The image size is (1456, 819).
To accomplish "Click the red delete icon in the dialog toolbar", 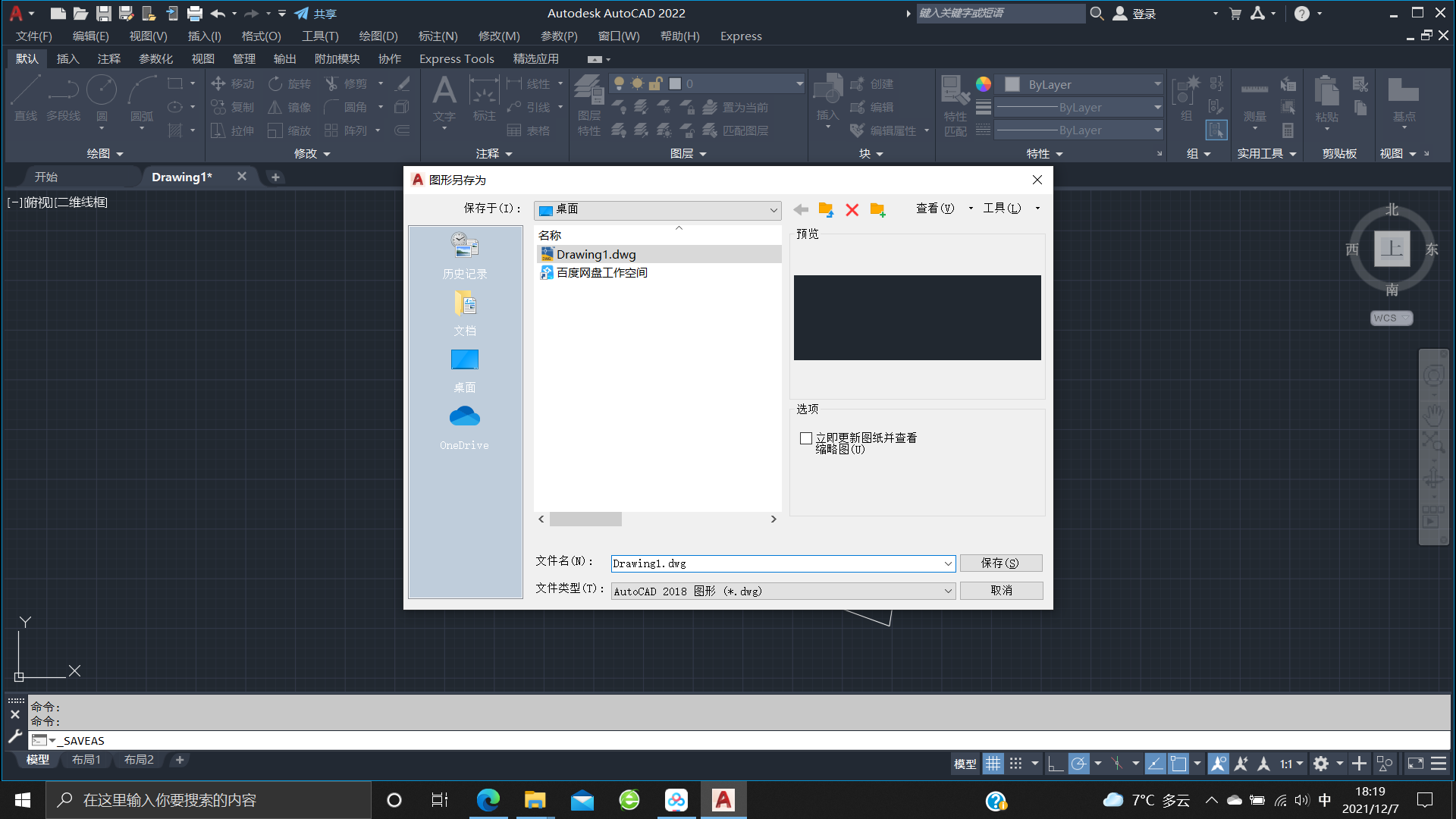I will (x=852, y=209).
